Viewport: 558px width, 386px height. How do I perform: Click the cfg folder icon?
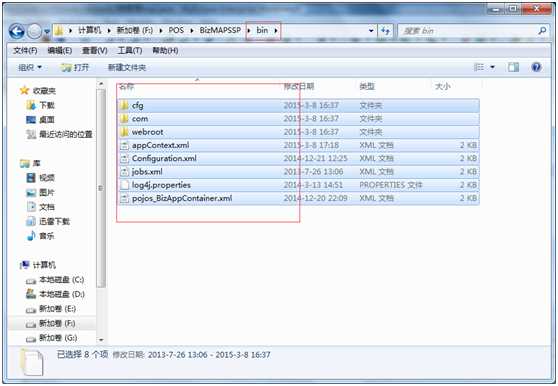(124, 105)
